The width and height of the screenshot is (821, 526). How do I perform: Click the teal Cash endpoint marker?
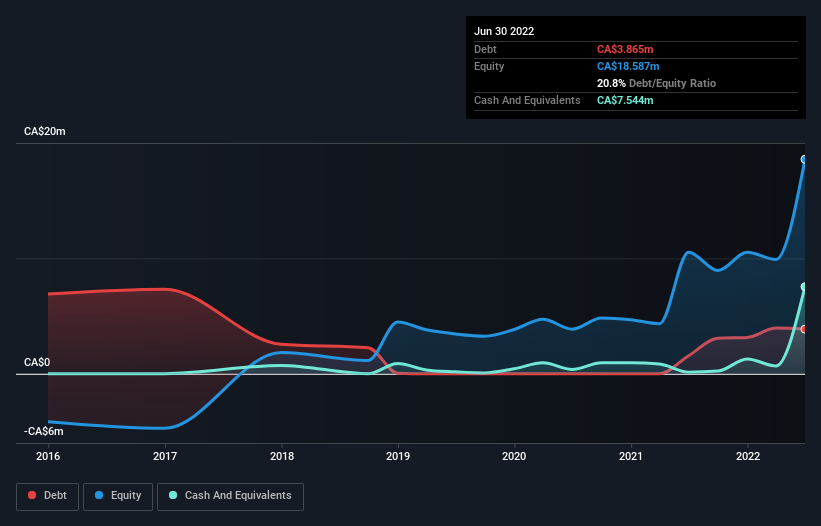pyautogui.click(x=804, y=287)
